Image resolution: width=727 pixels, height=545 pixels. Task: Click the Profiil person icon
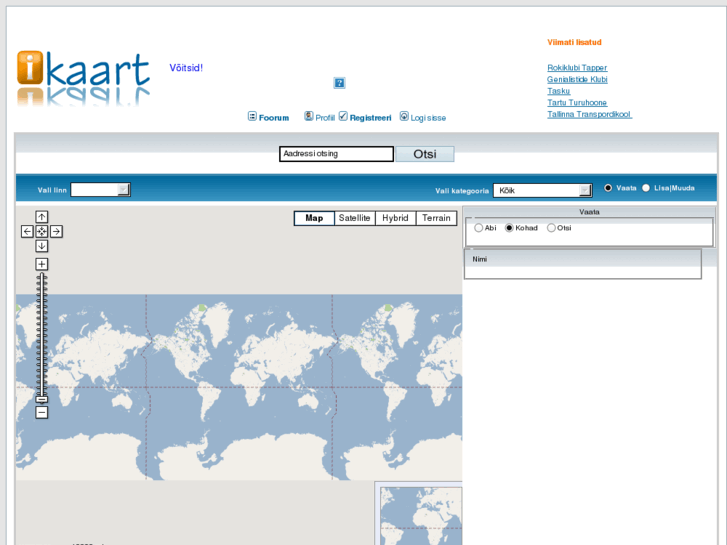pyautogui.click(x=309, y=116)
